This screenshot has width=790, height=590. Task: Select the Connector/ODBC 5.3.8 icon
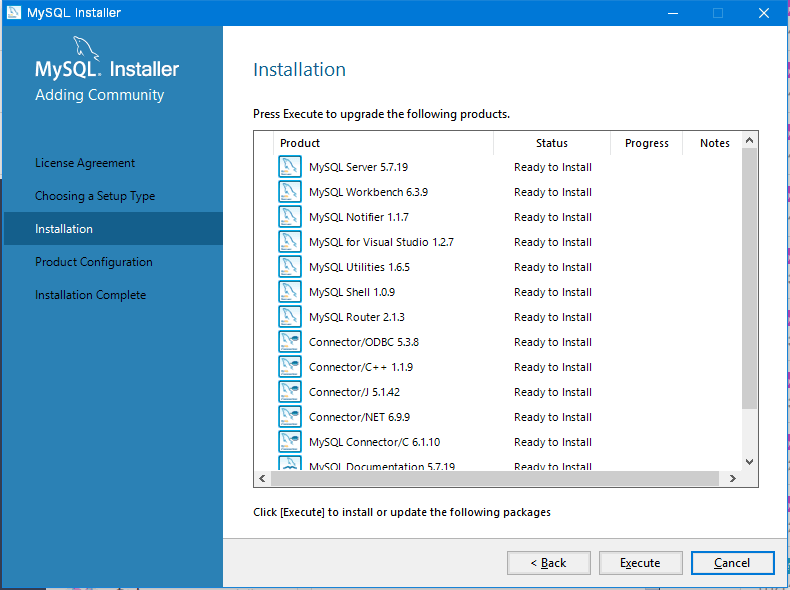290,342
